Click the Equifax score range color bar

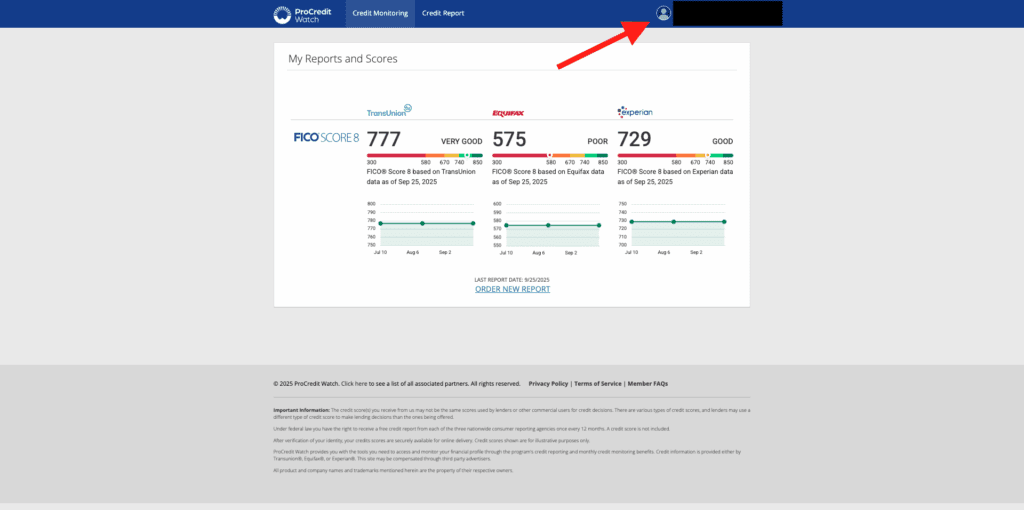[550, 155]
